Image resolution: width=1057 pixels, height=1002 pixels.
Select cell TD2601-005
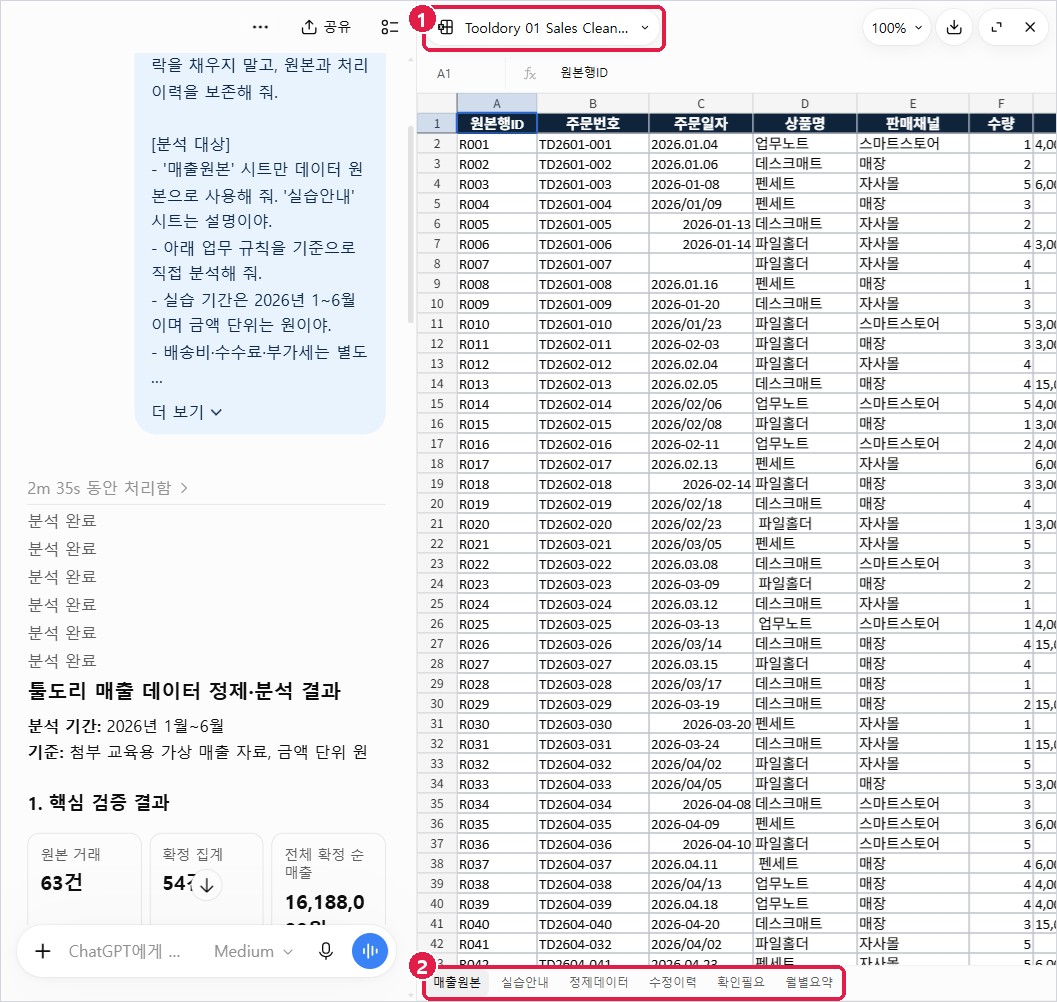click(x=593, y=224)
